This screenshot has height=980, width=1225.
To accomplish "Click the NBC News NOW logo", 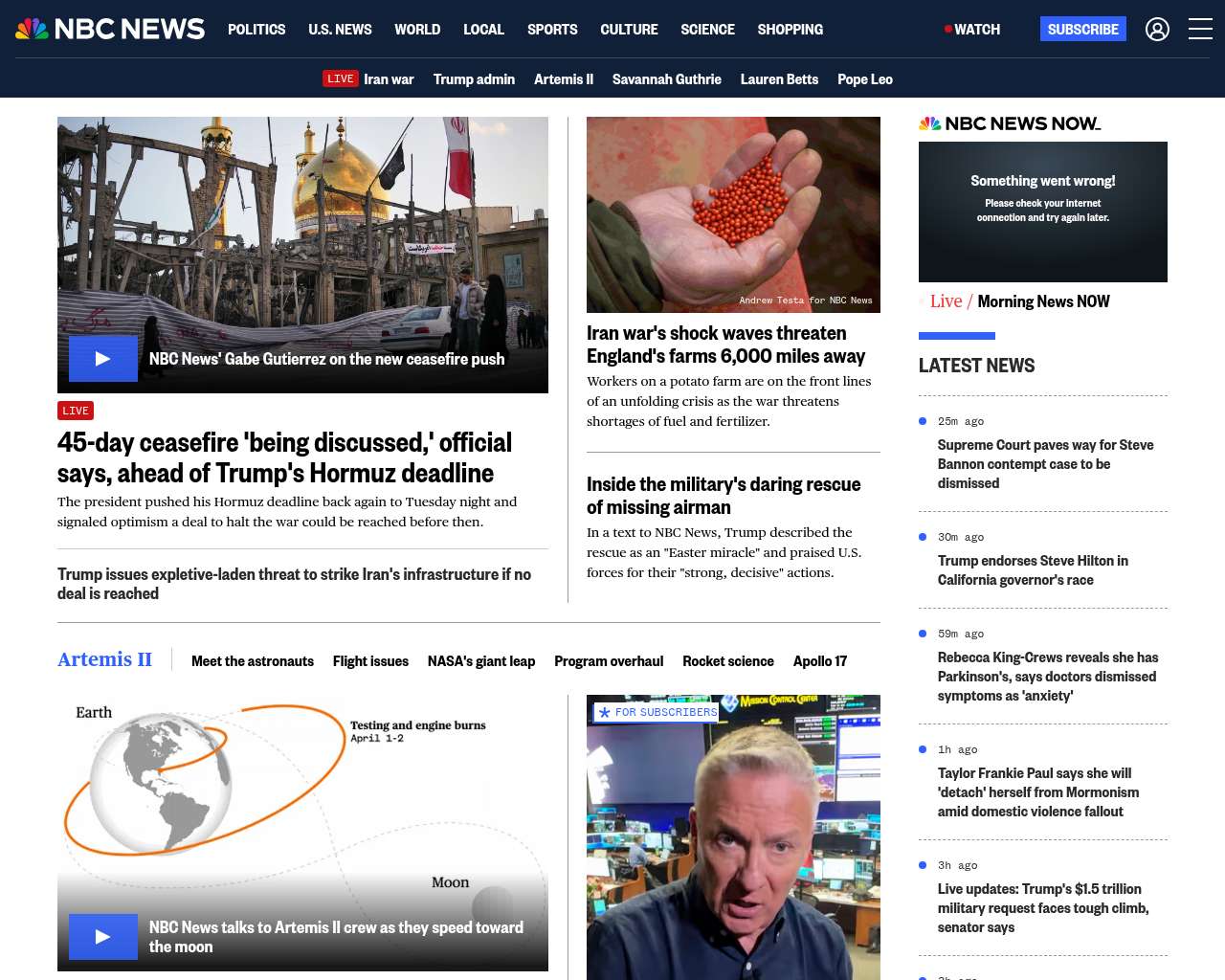I will click(1010, 123).
